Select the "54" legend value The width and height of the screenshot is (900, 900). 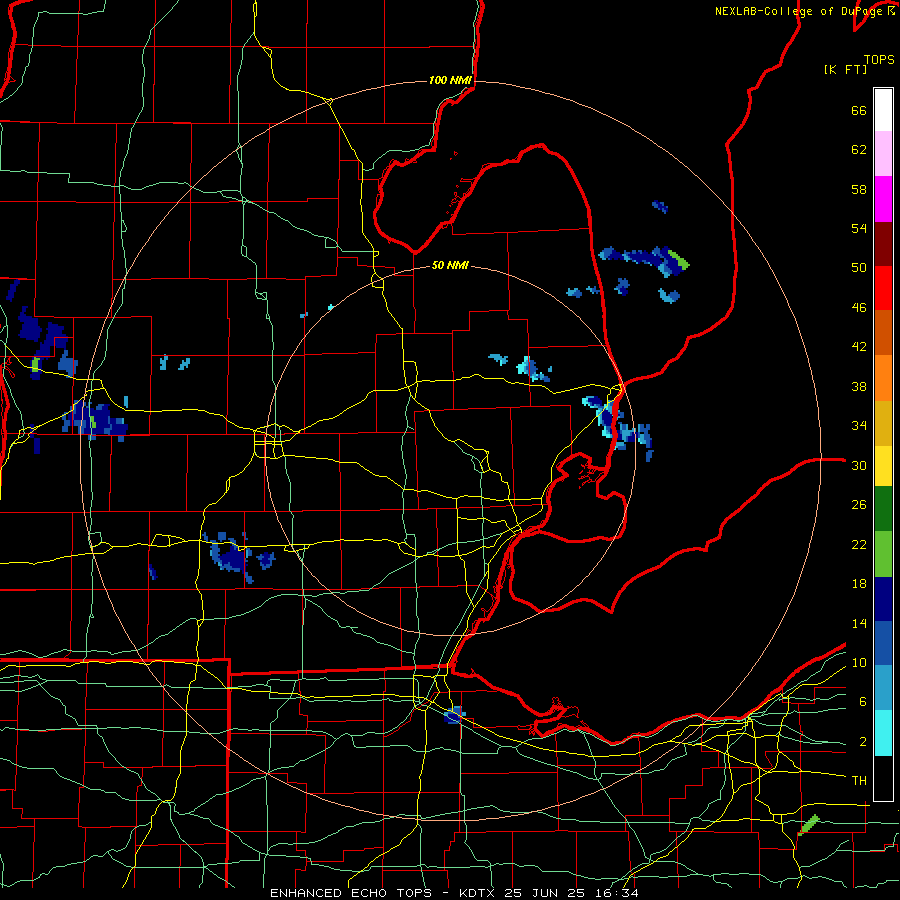point(859,228)
